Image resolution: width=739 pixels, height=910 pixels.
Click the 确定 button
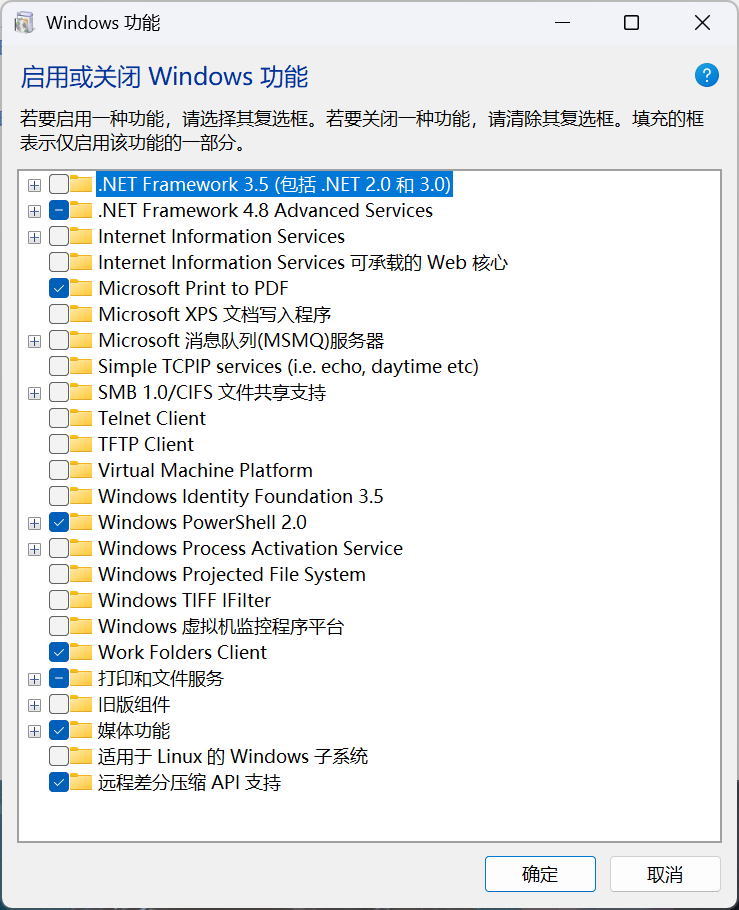[540, 874]
